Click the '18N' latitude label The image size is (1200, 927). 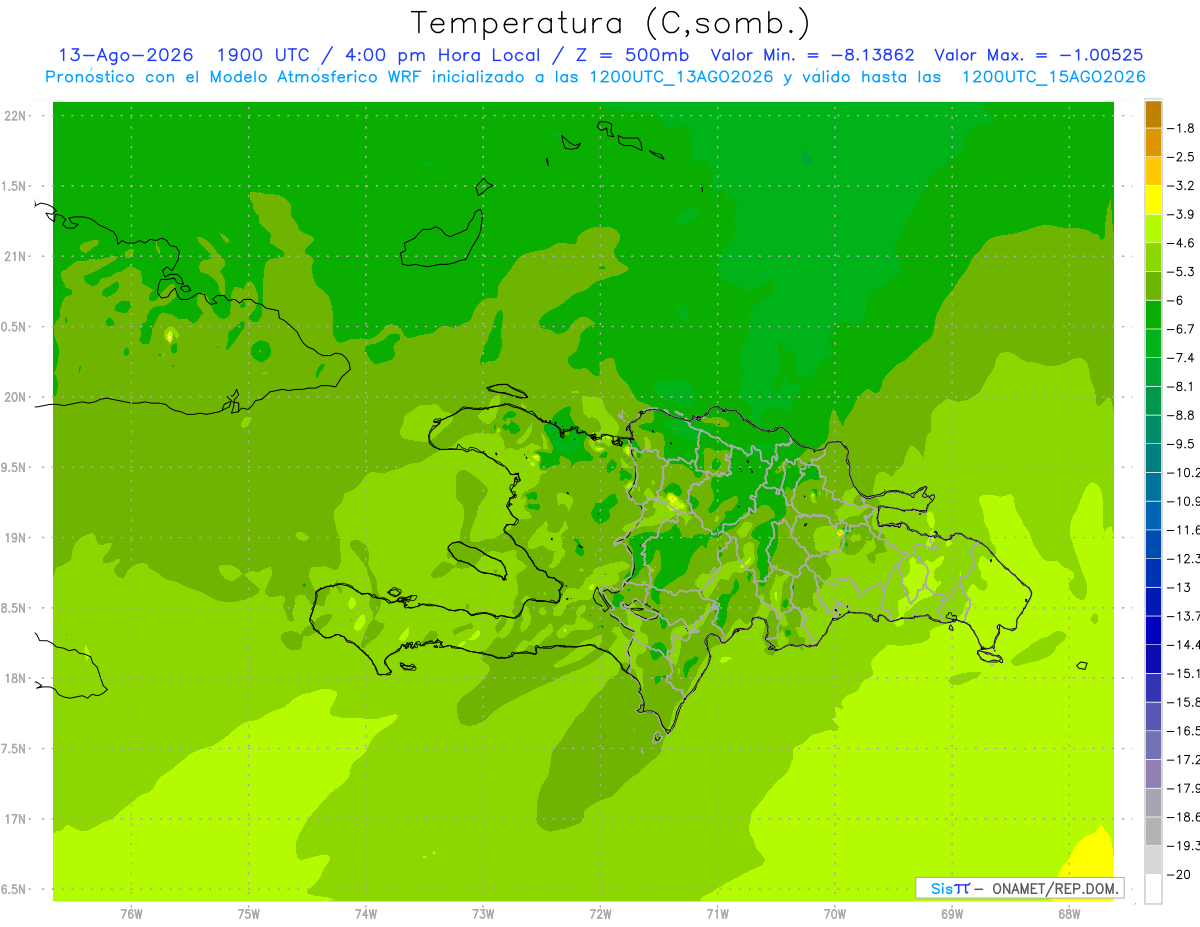17,678
